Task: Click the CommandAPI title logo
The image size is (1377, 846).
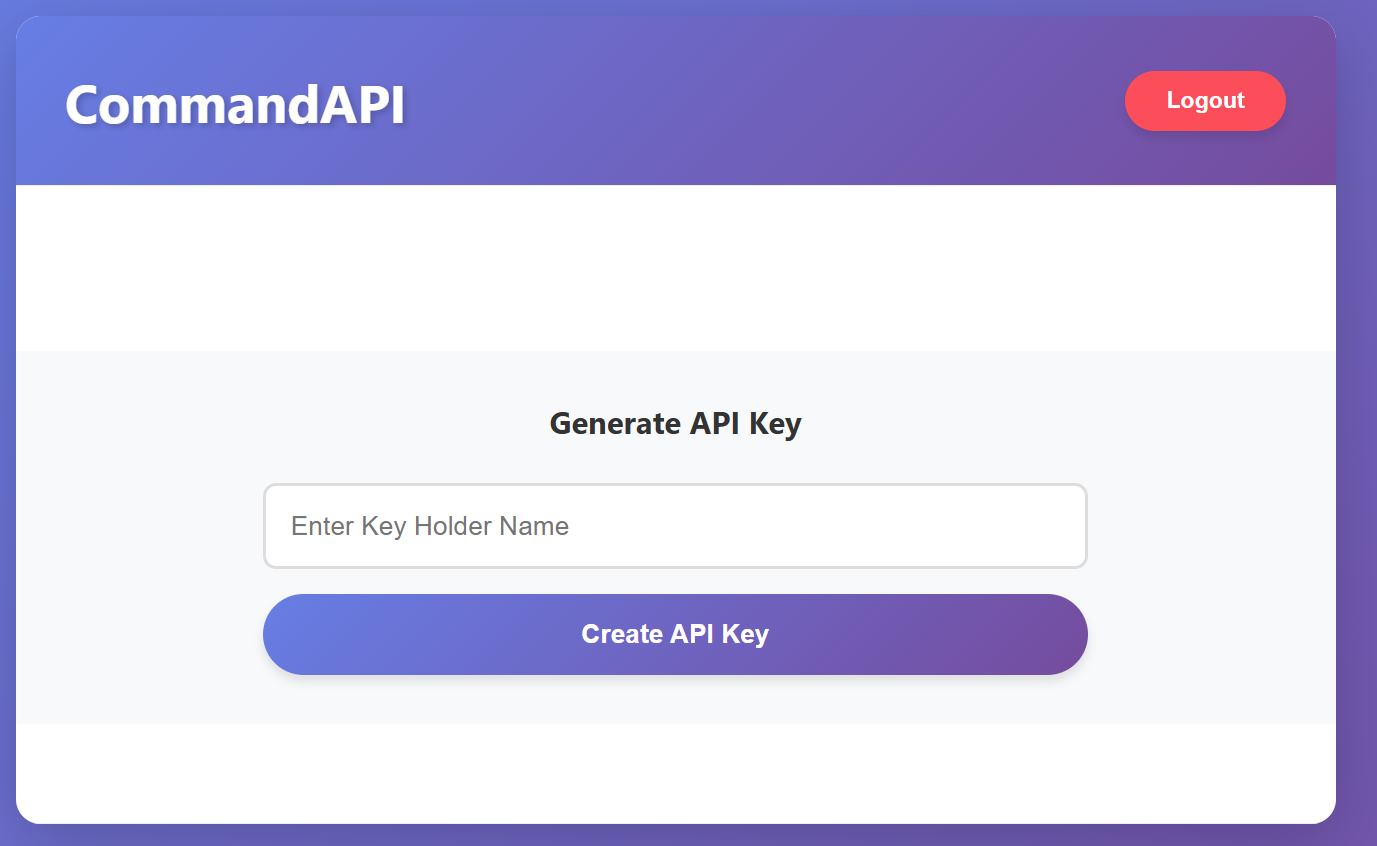Action: (x=235, y=104)
